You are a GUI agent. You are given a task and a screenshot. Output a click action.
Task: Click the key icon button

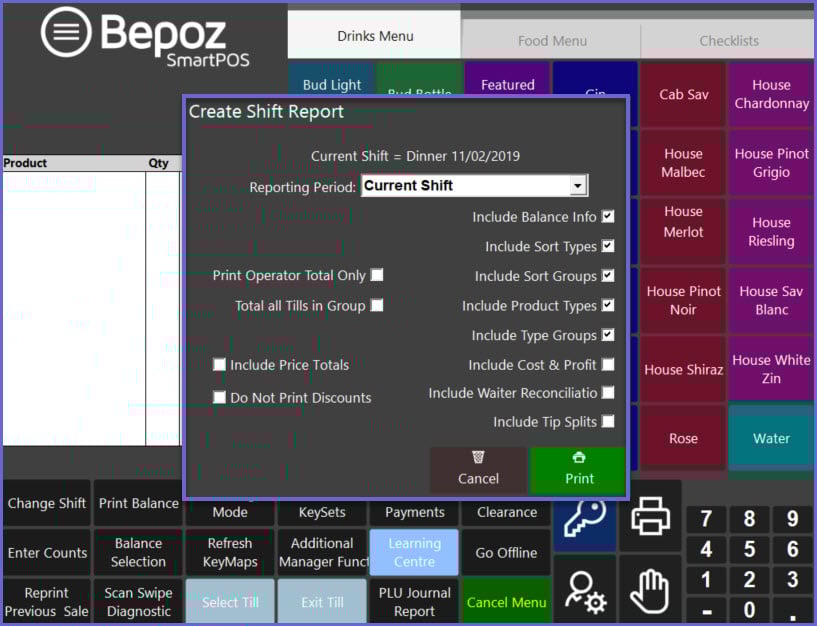585,518
